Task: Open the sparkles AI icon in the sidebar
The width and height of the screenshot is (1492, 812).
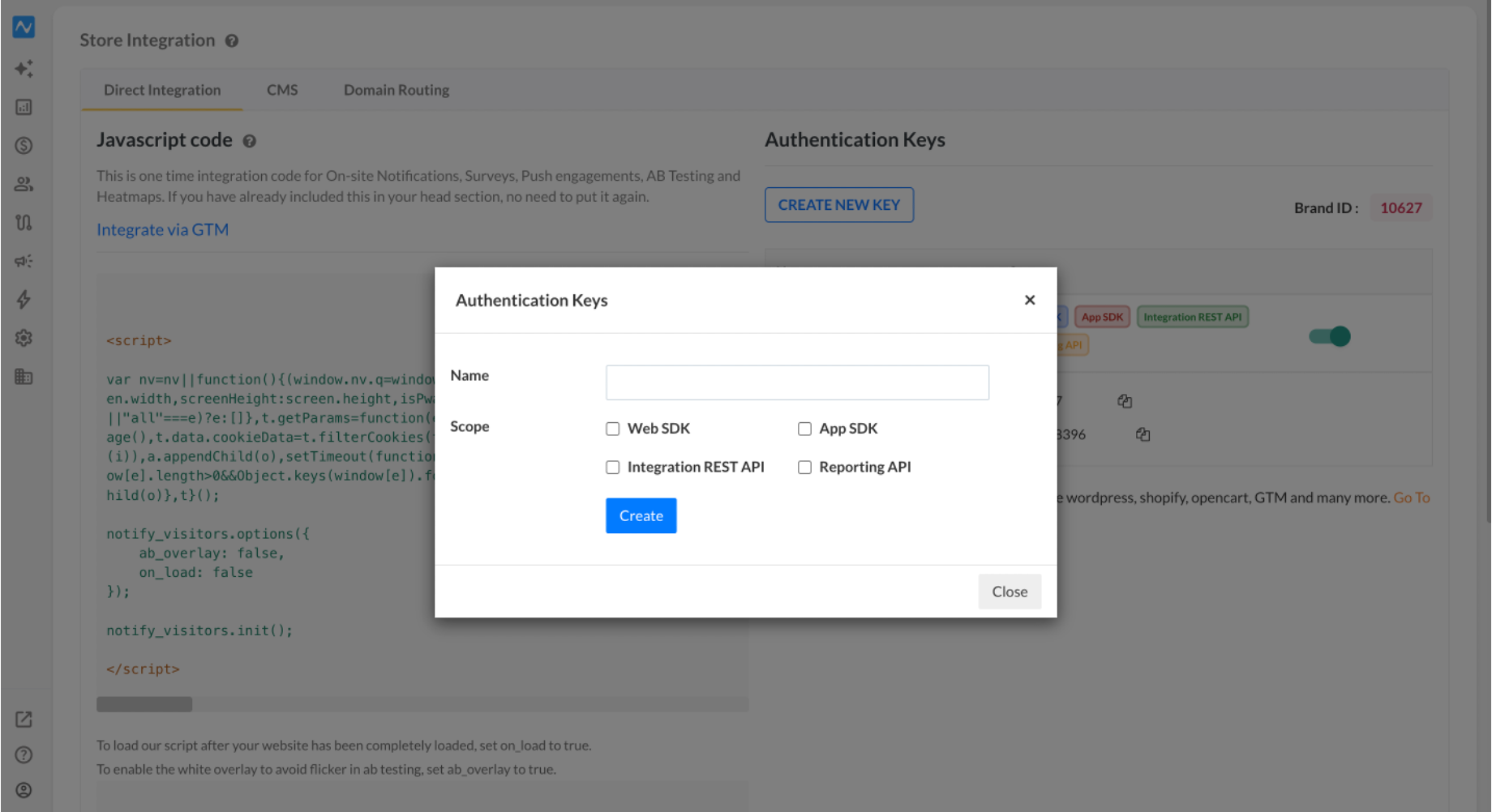Action: click(24, 68)
